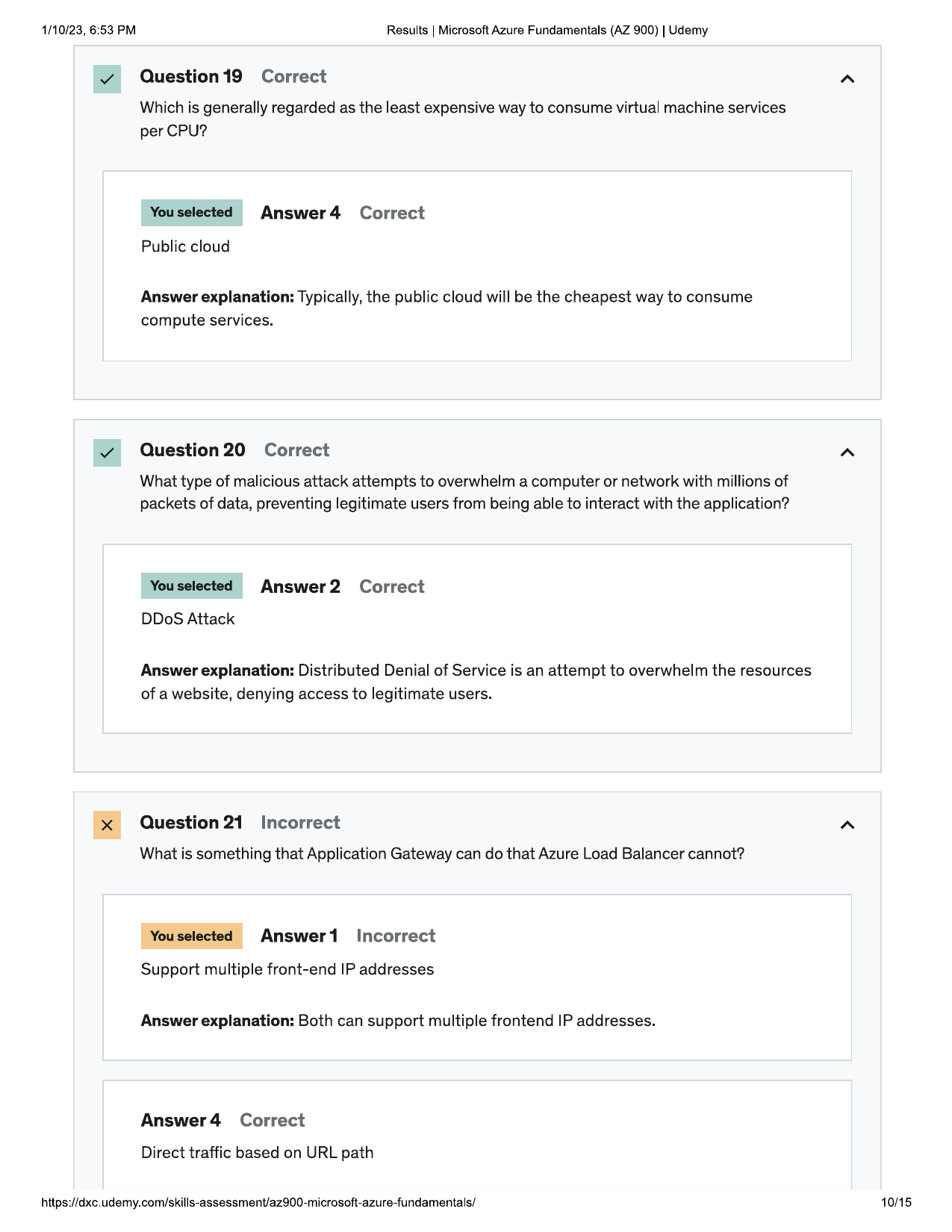This screenshot has height=1232, width=952.
Task: Click the 'Answer 4 Correct' heading under Question 21
Action: click(223, 1121)
